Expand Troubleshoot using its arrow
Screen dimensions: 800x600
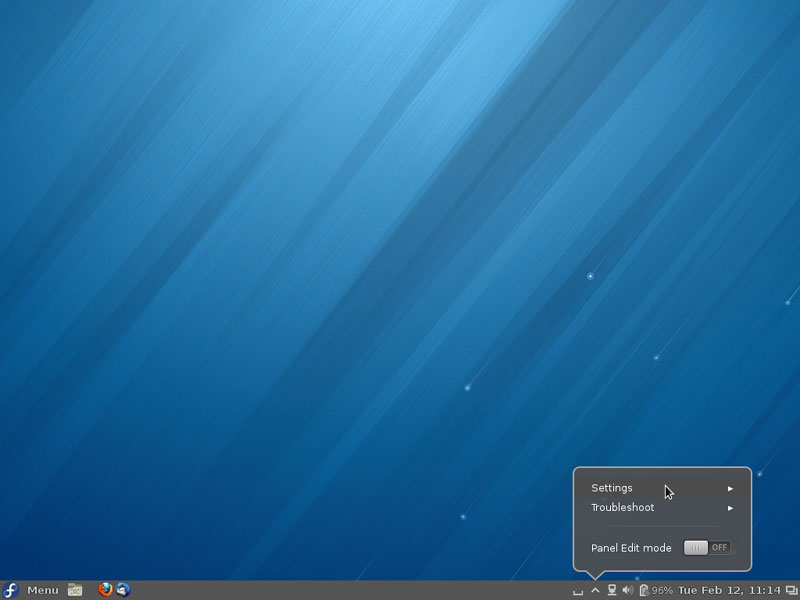[731, 508]
